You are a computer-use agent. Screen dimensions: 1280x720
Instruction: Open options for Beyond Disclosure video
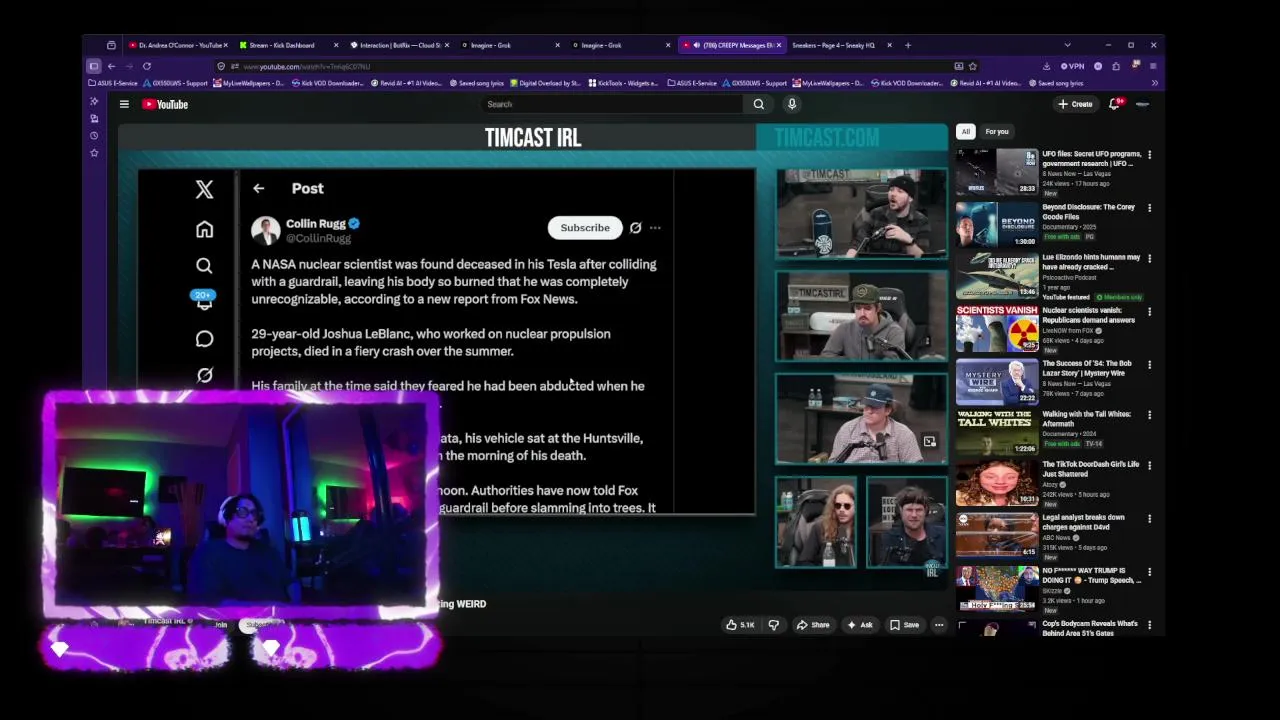point(1149,208)
